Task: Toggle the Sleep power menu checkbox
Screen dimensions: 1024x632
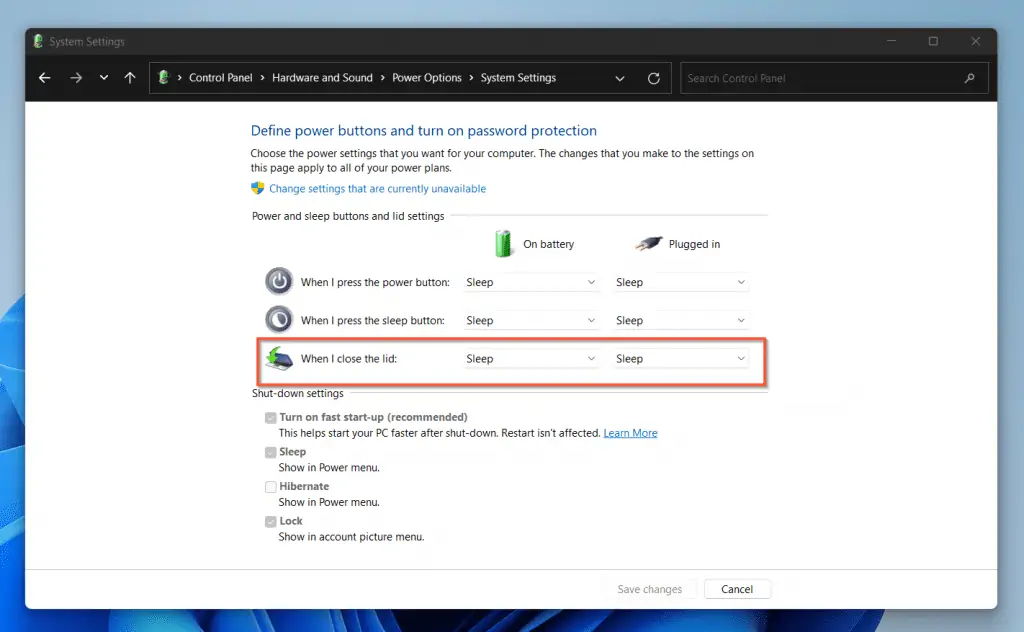Action: [271, 452]
